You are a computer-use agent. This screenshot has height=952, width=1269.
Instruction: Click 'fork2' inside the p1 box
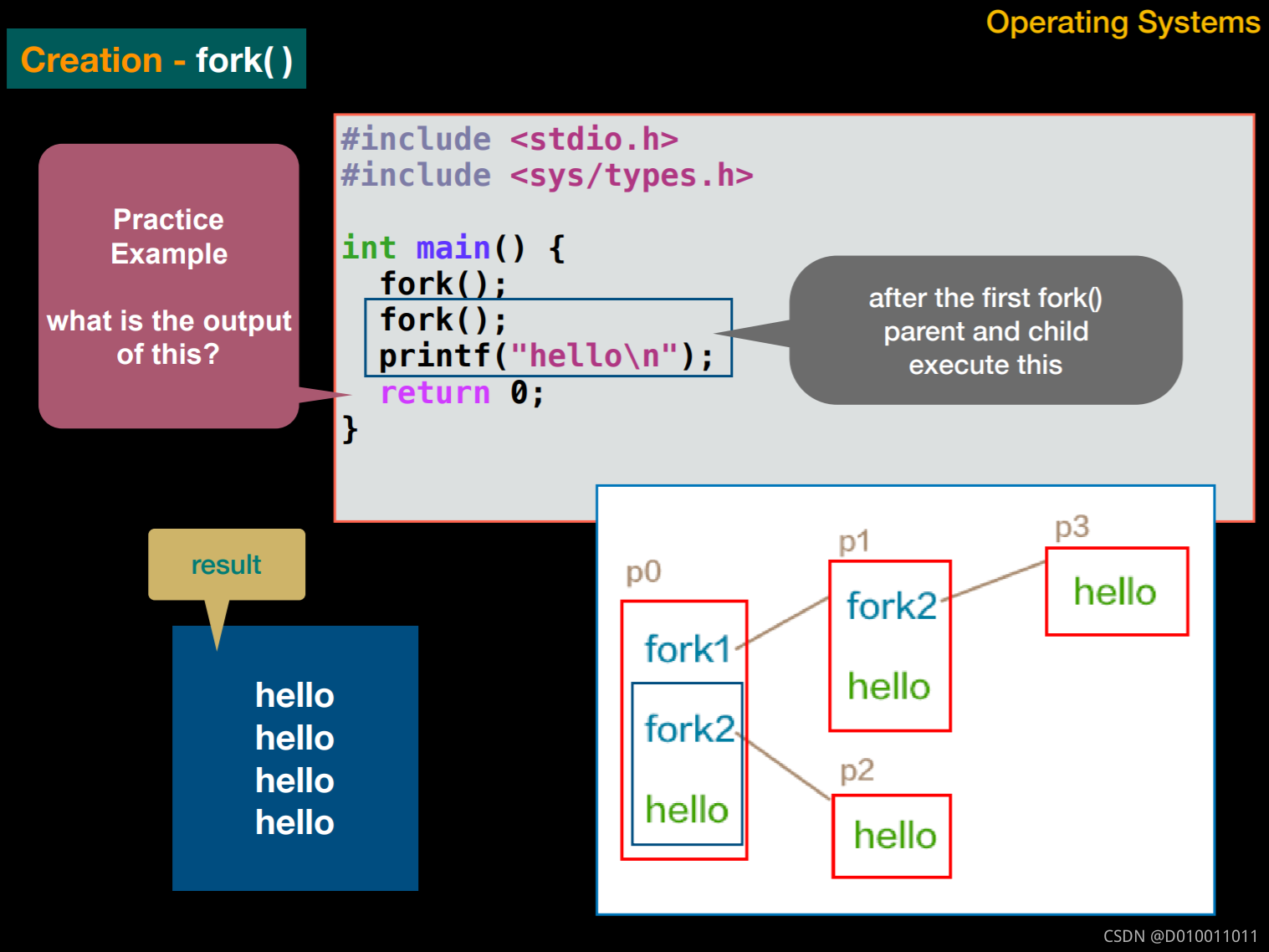point(891,606)
